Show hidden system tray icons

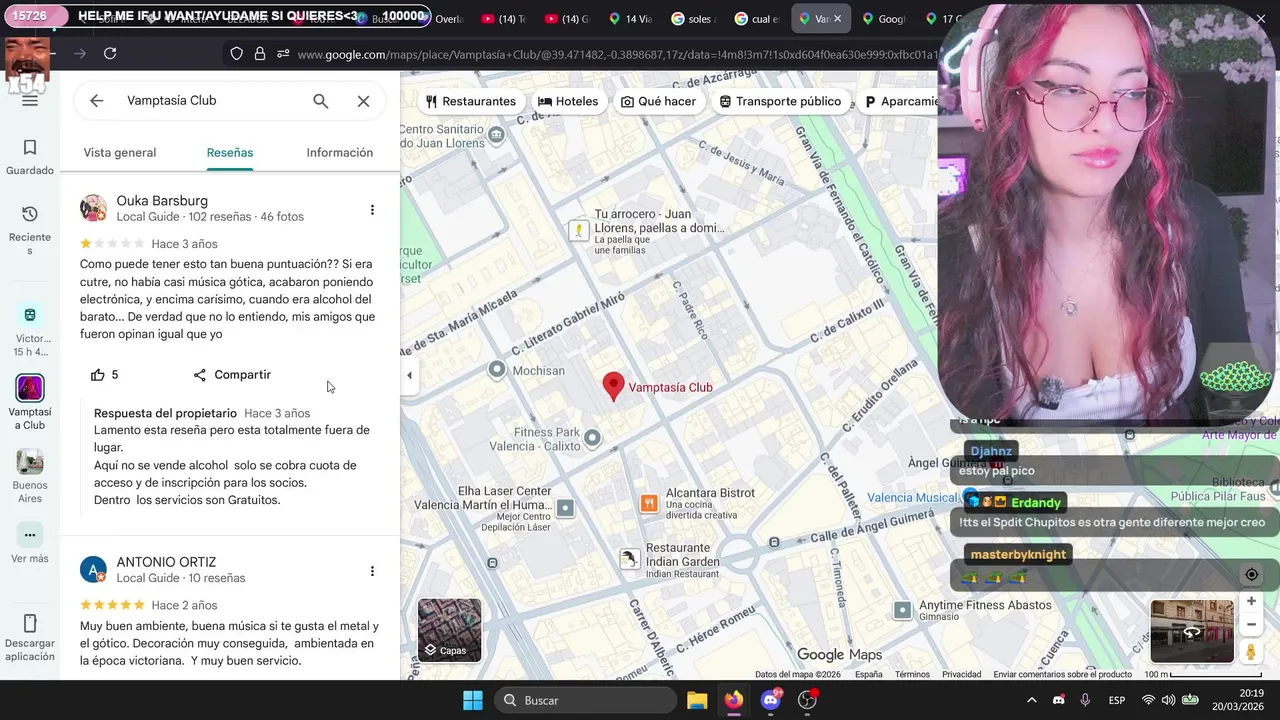pyautogui.click(x=1031, y=700)
